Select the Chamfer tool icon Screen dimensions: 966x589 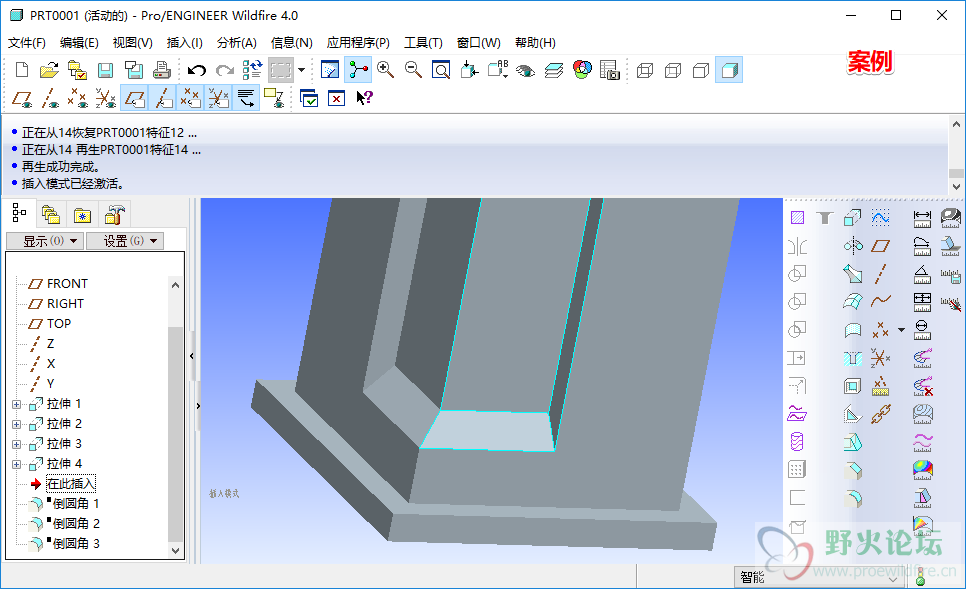click(853, 470)
